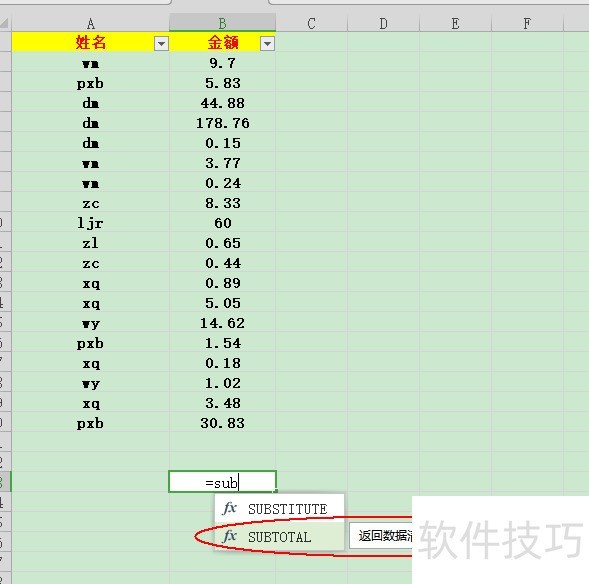Viewport: 589px width, 584px height.
Task: Click the fx icon beside SUBTOTAL
Action: 230,536
